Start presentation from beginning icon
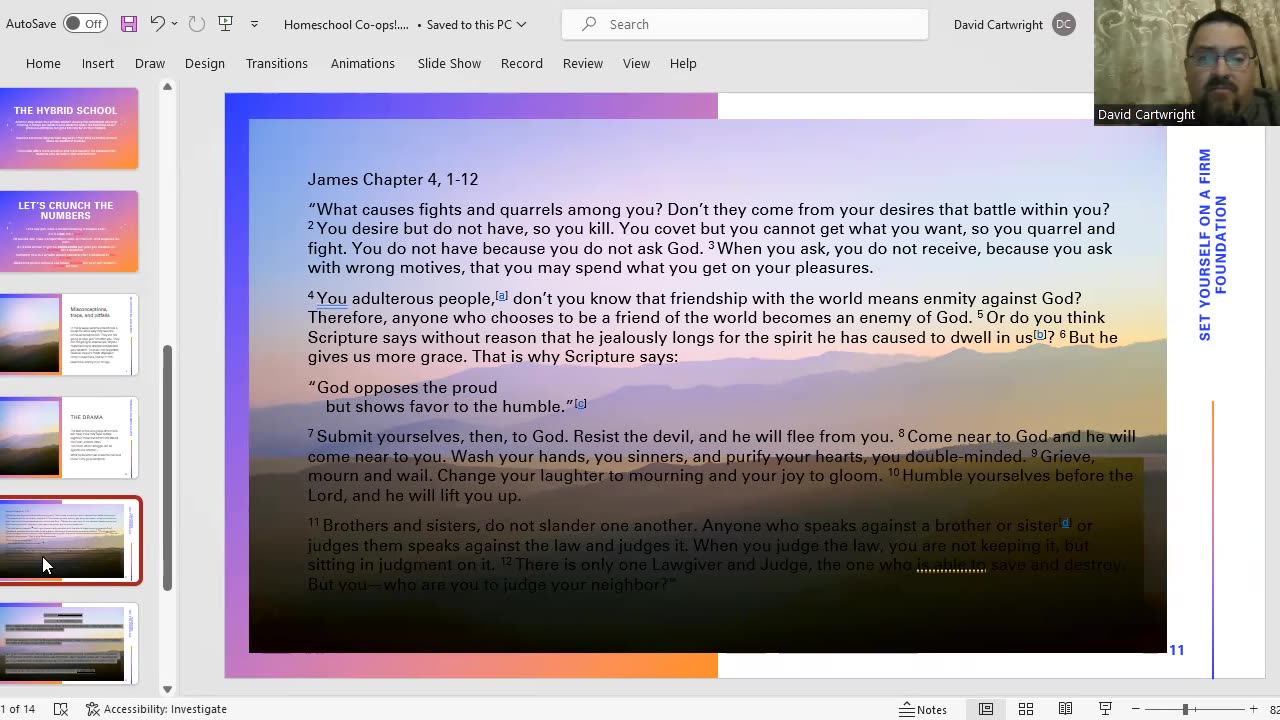 point(226,24)
